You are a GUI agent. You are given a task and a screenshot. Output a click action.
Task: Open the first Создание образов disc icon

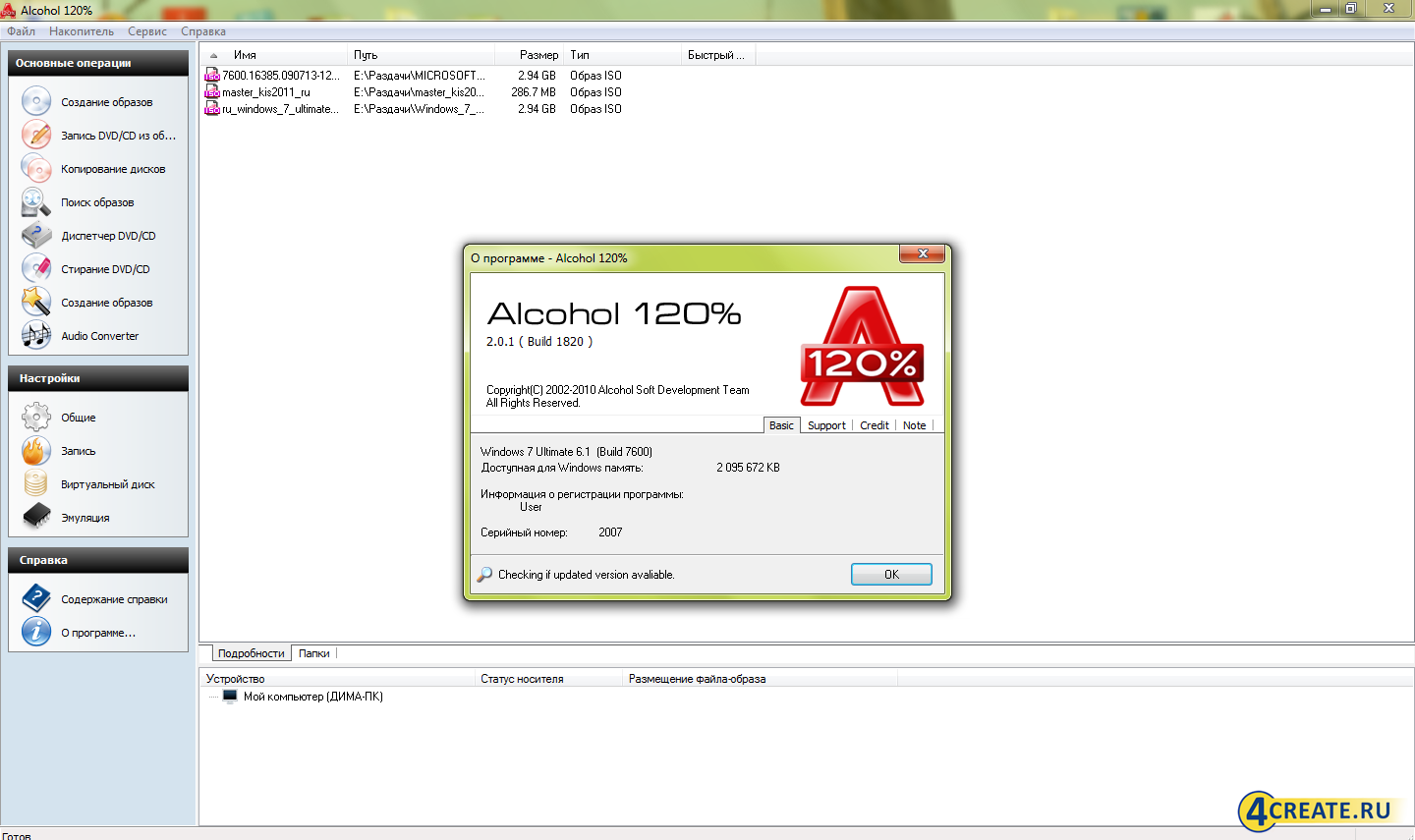tap(36, 101)
